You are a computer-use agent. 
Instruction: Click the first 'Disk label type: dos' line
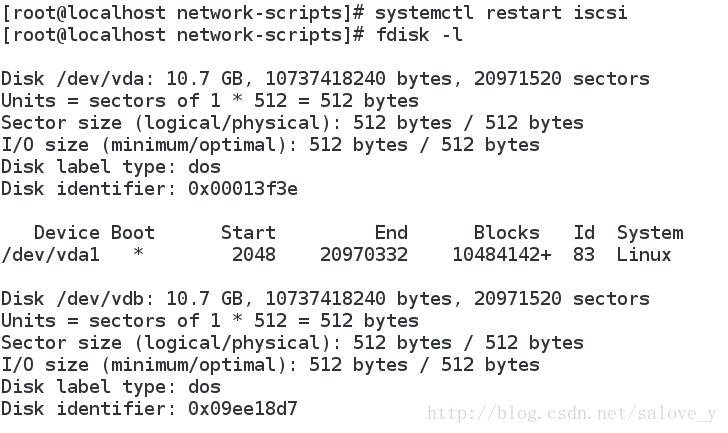tap(110, 167)
